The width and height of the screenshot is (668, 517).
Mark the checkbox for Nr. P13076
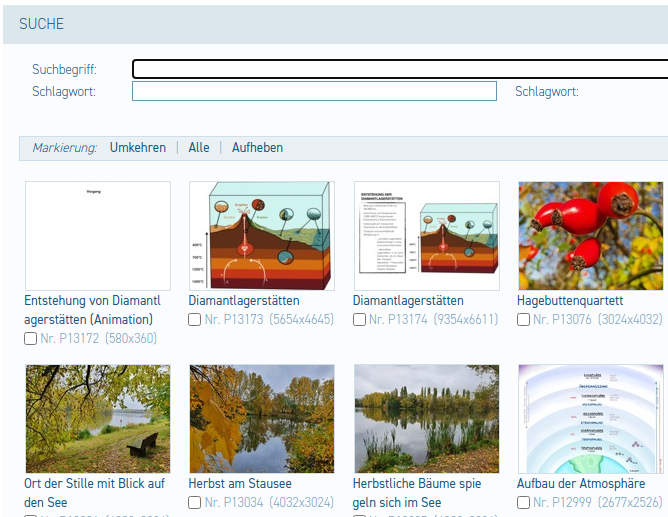tap(523, 320)
